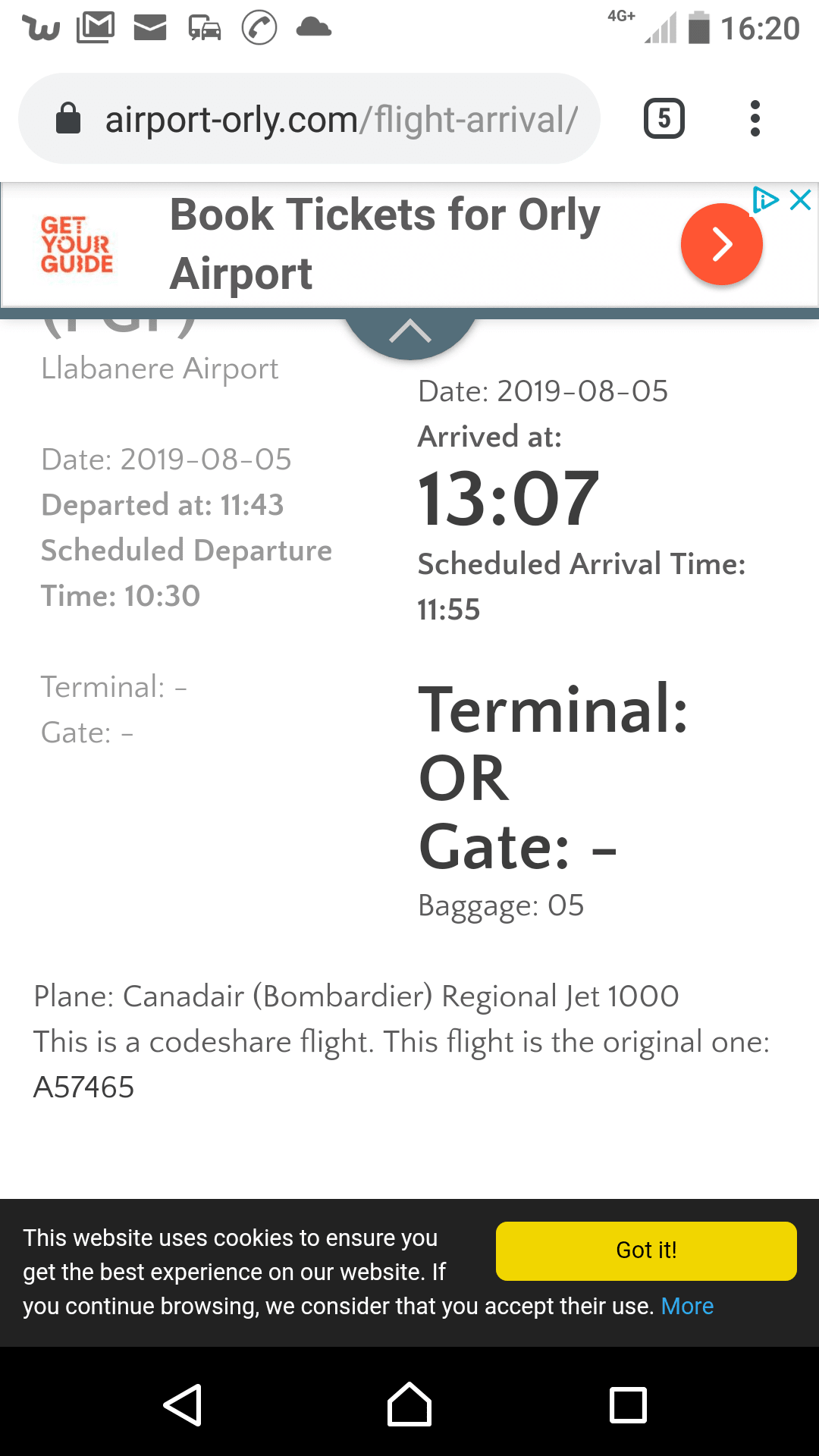
Task: Close the GetYourGuide ad banner
Action: coord(801,200)
